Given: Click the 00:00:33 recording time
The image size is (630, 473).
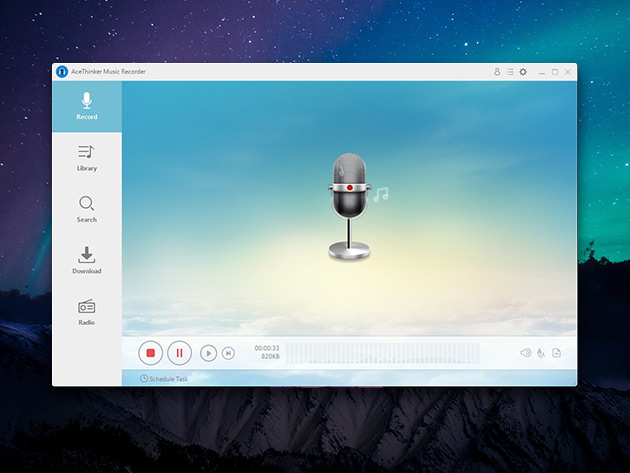Looking at the screenshot, I should tap(267, 348).
